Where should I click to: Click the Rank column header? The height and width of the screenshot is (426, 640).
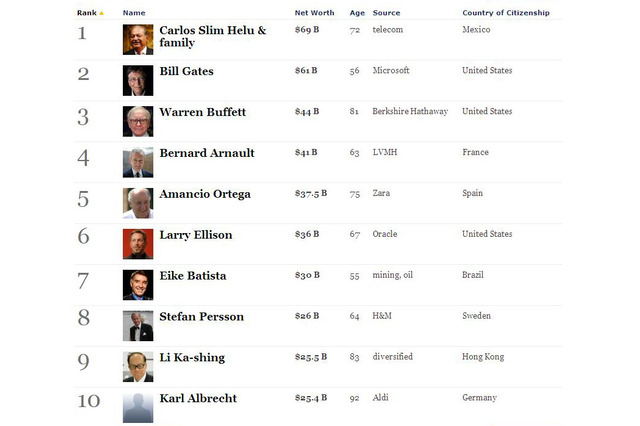pyautogui.click(x=87, y=13)
